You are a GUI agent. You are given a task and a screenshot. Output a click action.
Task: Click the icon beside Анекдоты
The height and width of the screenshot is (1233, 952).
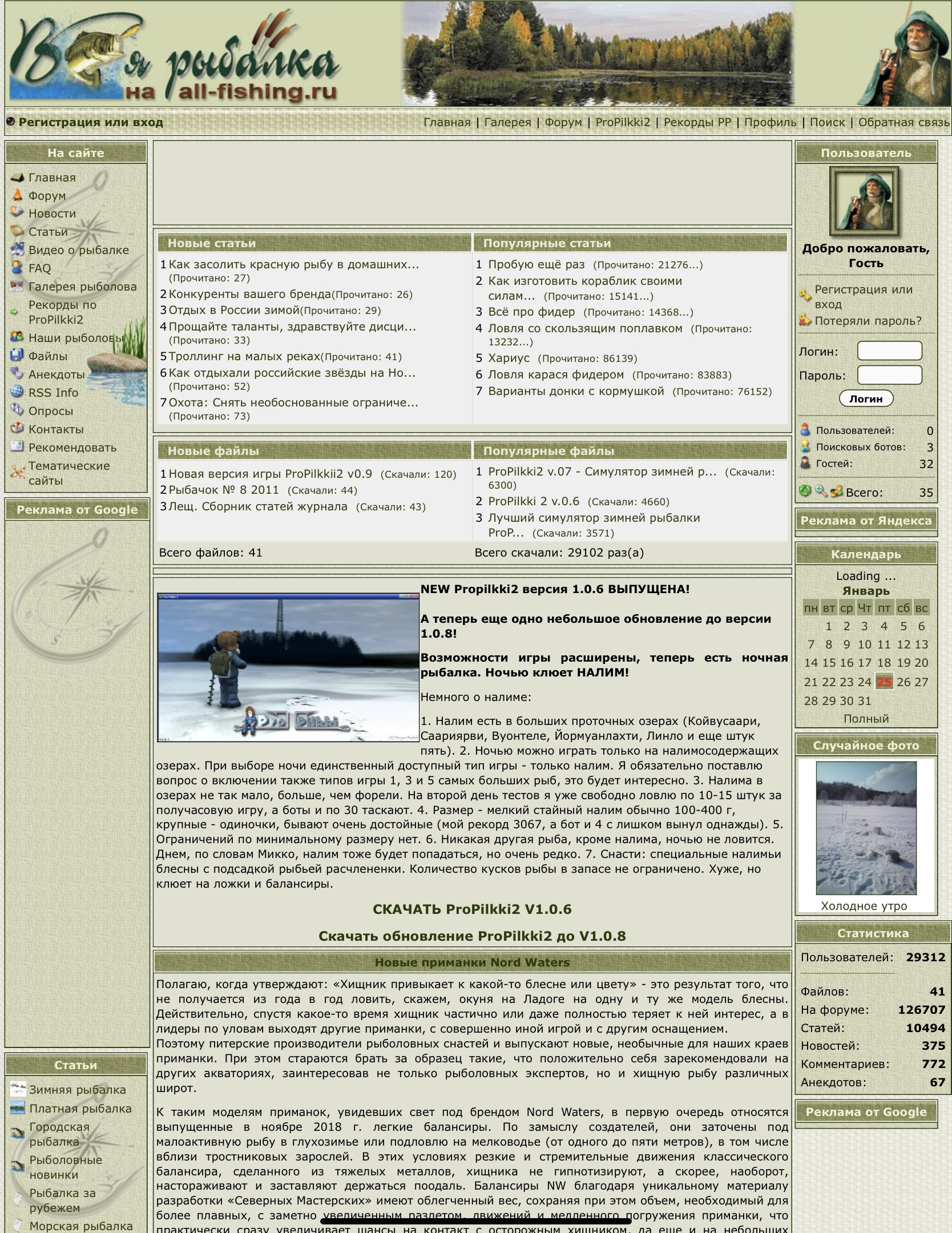17,374
